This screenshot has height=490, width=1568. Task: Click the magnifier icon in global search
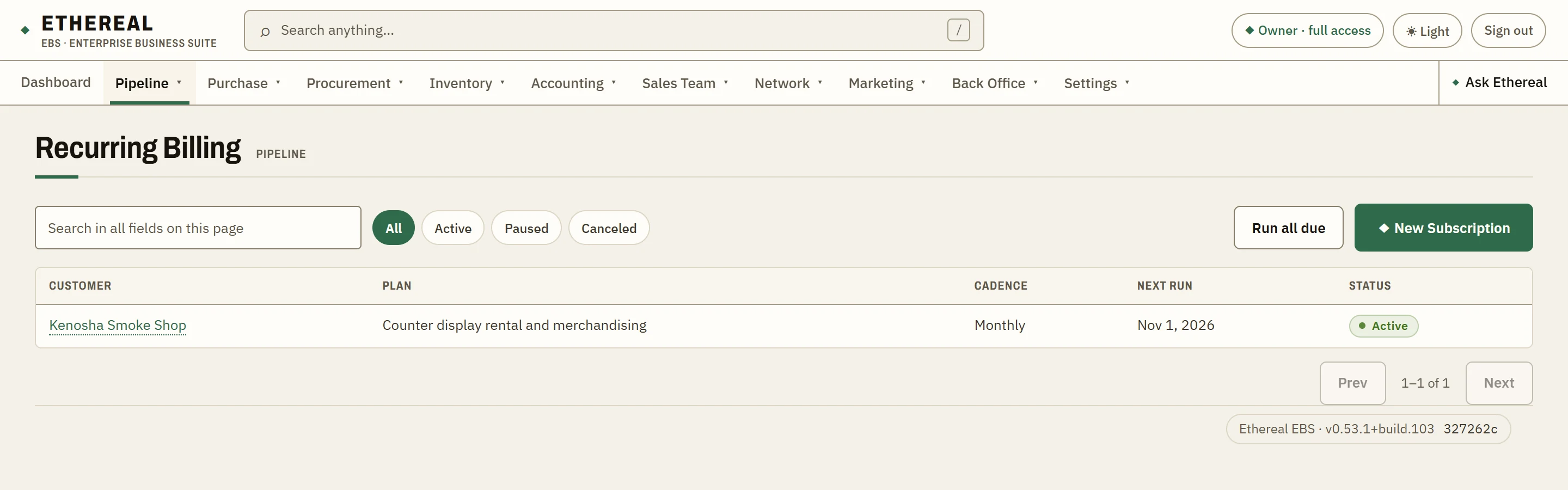265,31
